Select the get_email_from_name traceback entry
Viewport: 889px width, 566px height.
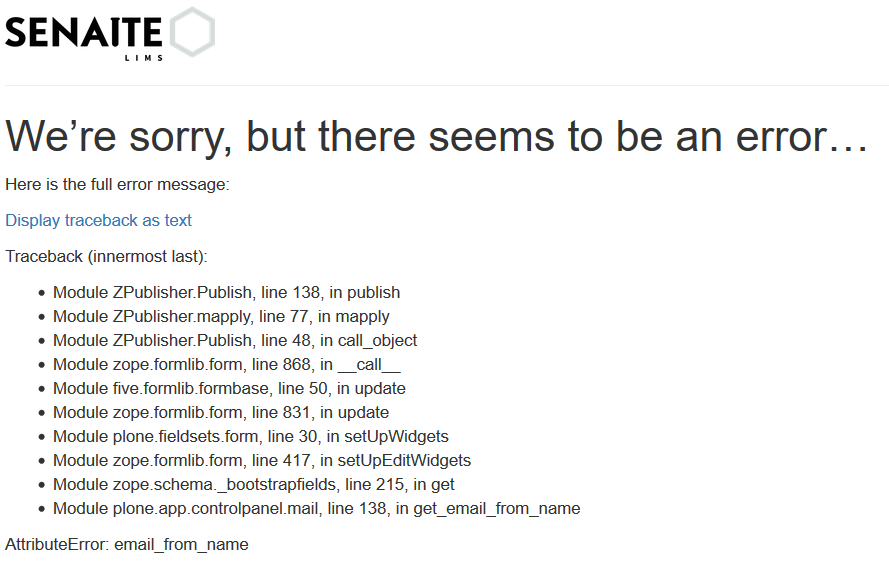(x=316, y=508)
